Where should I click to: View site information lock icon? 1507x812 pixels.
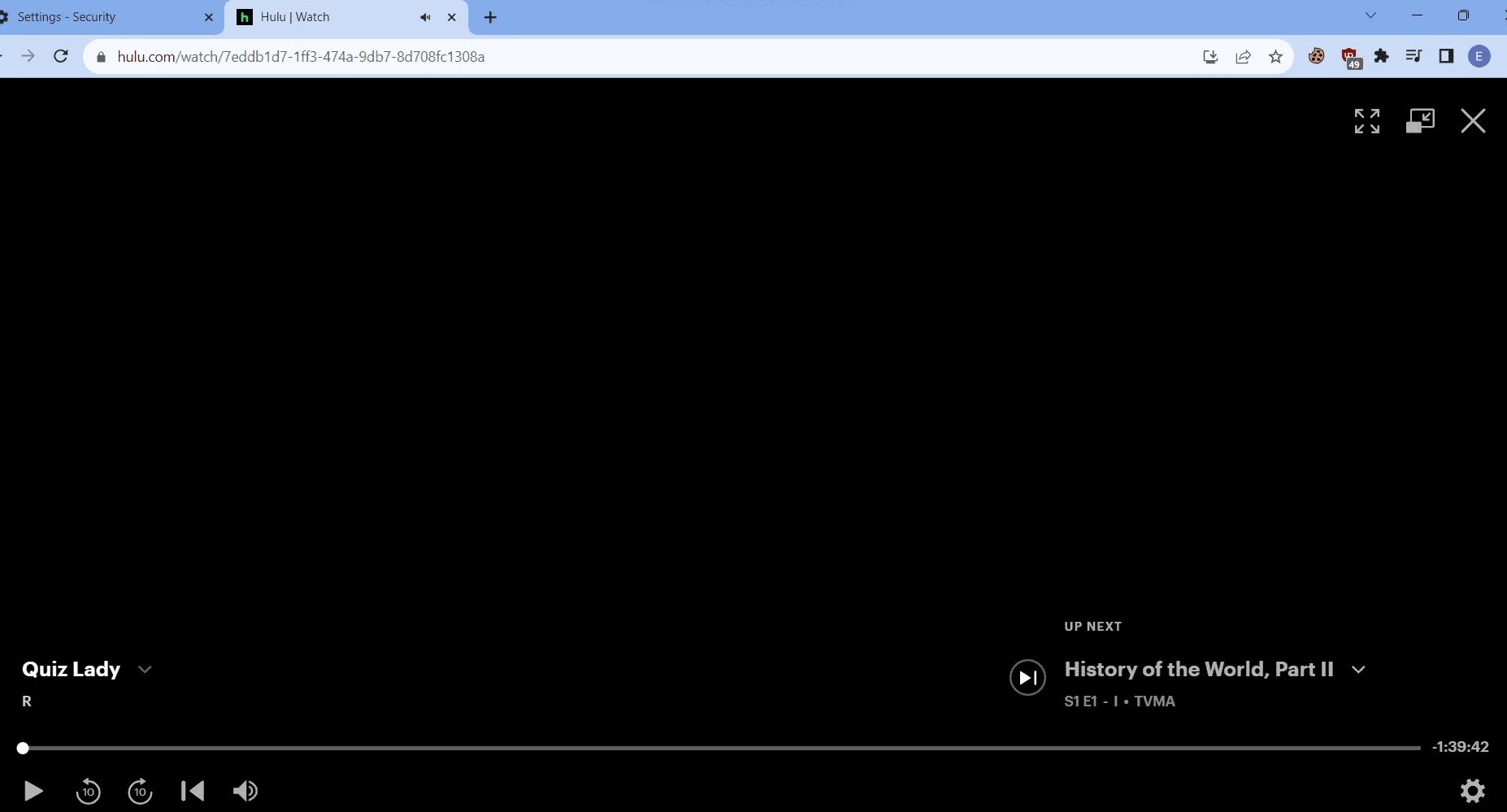point(101,57)
